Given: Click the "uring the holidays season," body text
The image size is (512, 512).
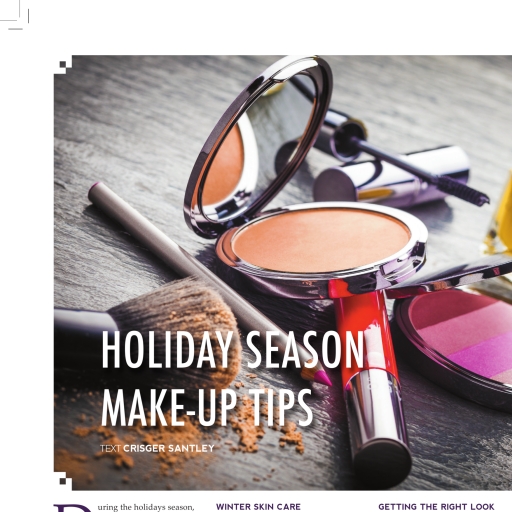Looking at the screenshot, I should 146,507.
